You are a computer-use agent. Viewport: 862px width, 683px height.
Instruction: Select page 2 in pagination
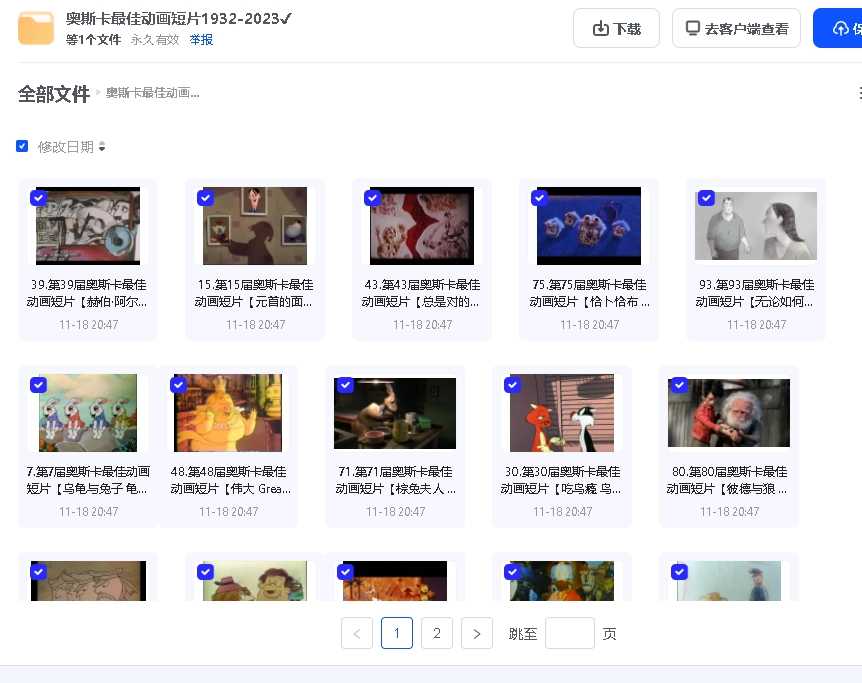[436, 633]
